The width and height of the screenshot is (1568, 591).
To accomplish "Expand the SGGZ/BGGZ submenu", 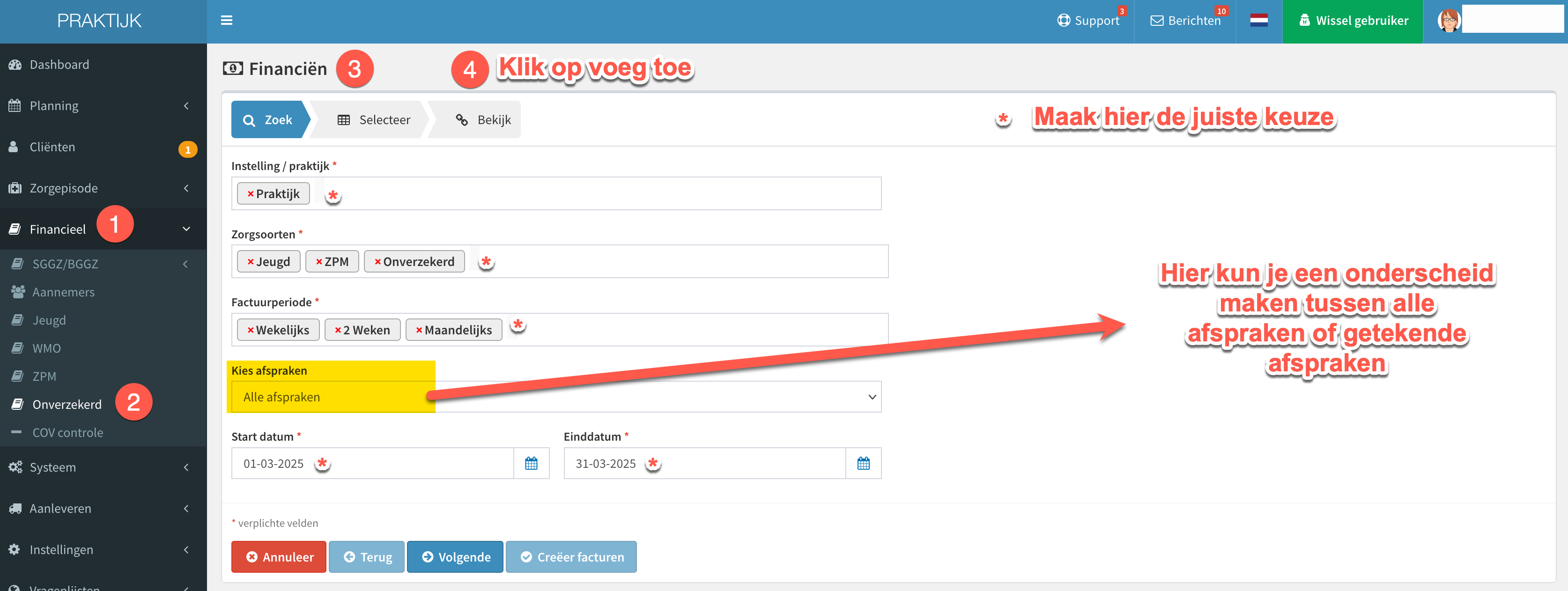I will pyautogui.click(x=104, y=264).
